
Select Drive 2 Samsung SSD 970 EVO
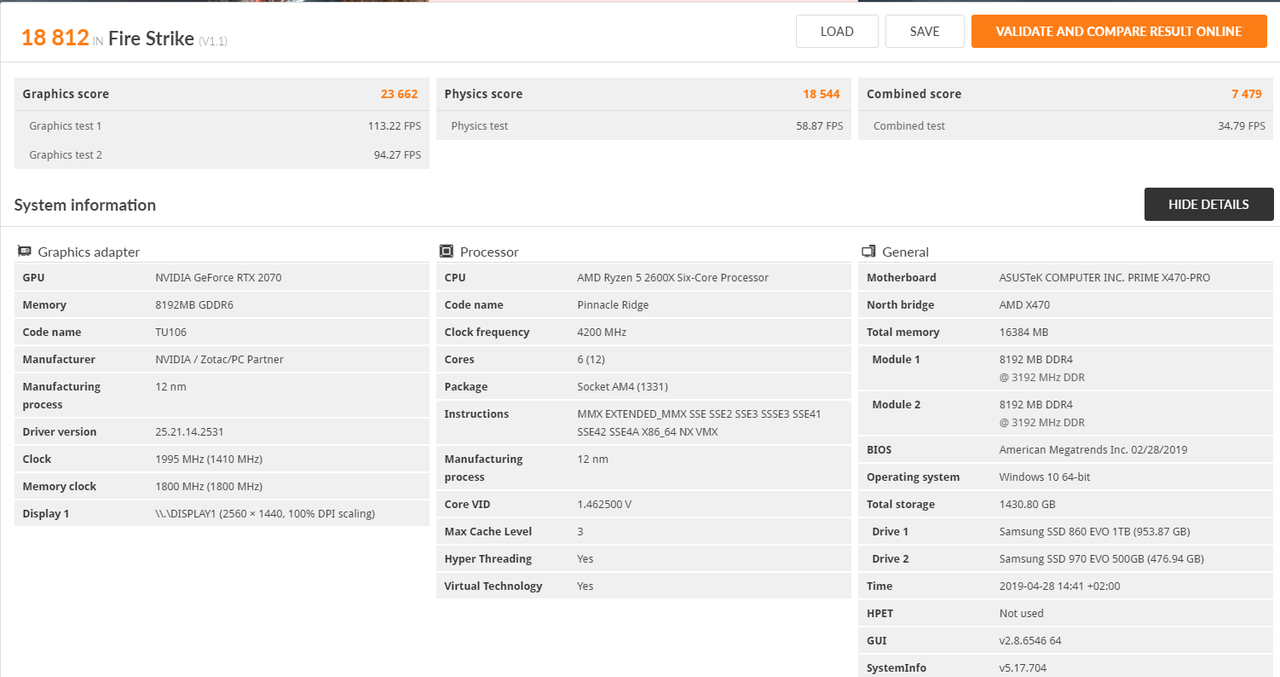1101,559
